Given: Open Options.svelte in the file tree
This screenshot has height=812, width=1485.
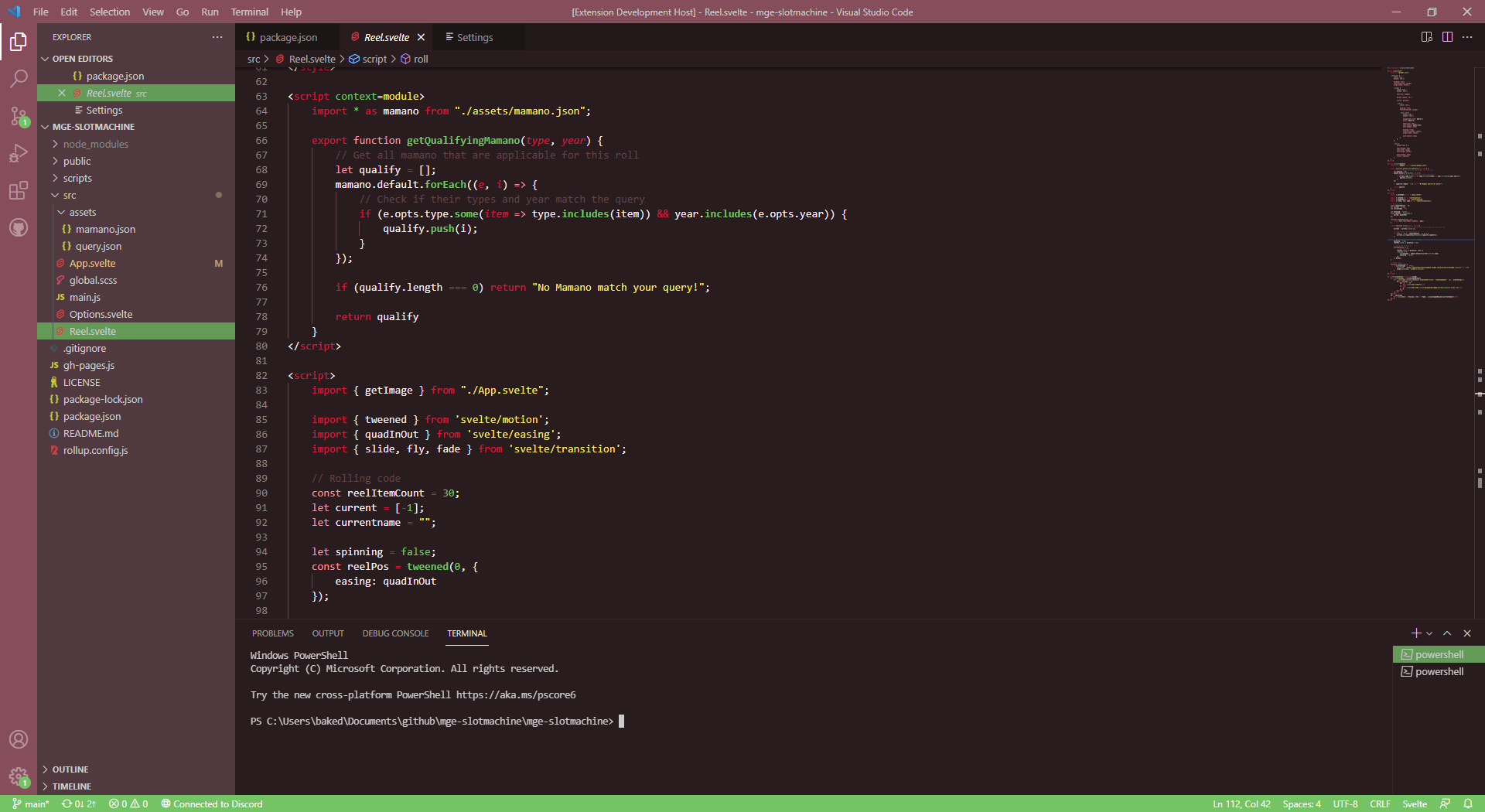Looking at the screenshot, I should click(136, 314).
